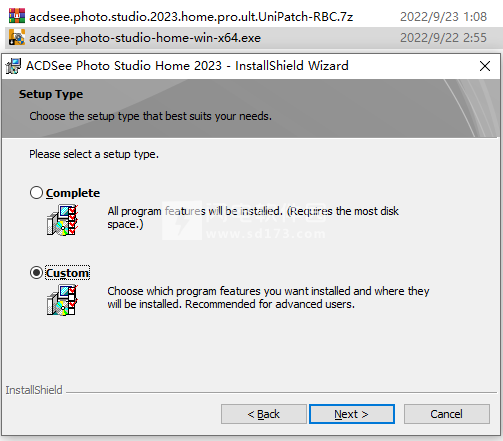Go to the next step with Next

point(352,414)
